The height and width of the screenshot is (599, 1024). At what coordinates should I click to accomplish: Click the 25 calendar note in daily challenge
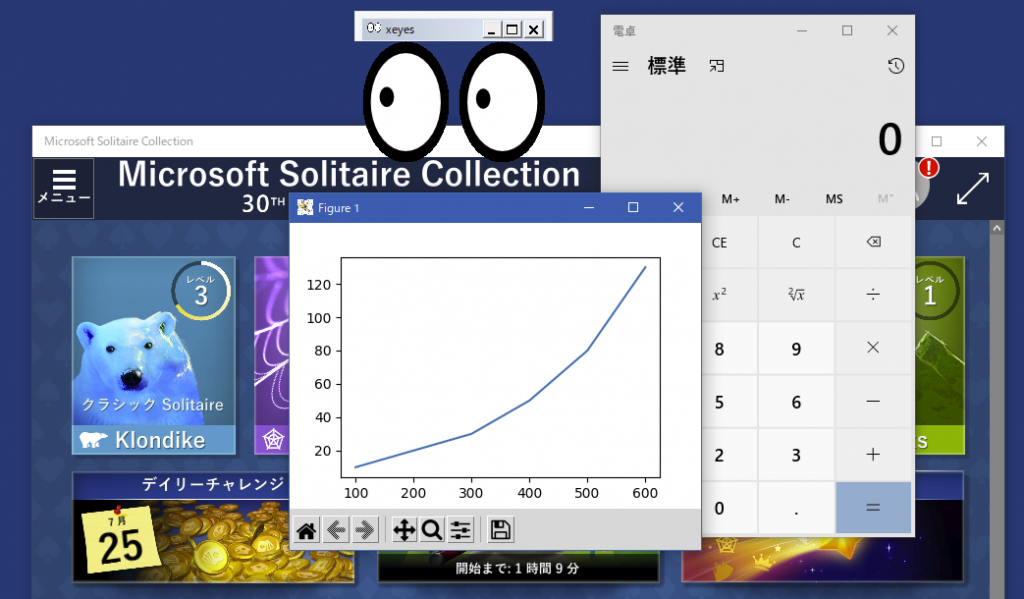click(x=122, y=542)
